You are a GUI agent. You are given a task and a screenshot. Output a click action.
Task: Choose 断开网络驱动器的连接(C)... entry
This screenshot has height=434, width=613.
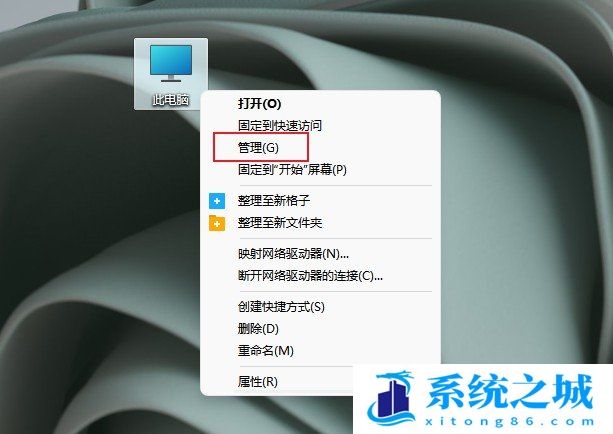click(x=310, y=276)
